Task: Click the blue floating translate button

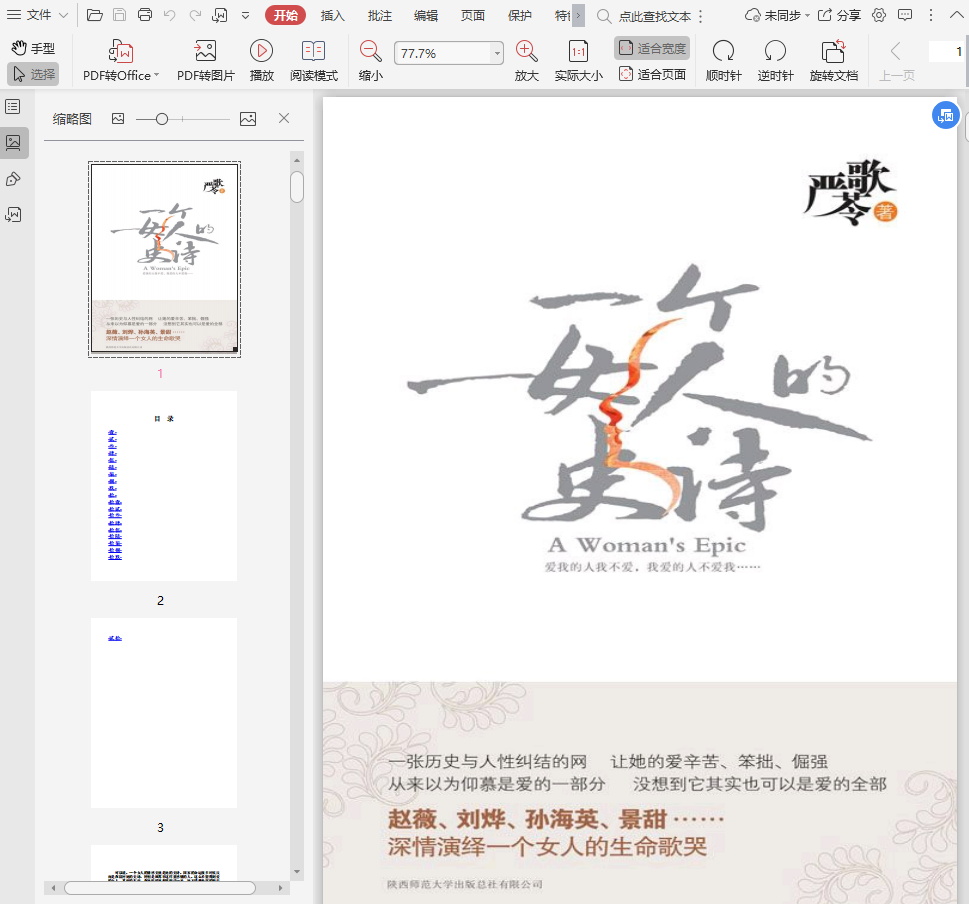Action: point(946,116)
